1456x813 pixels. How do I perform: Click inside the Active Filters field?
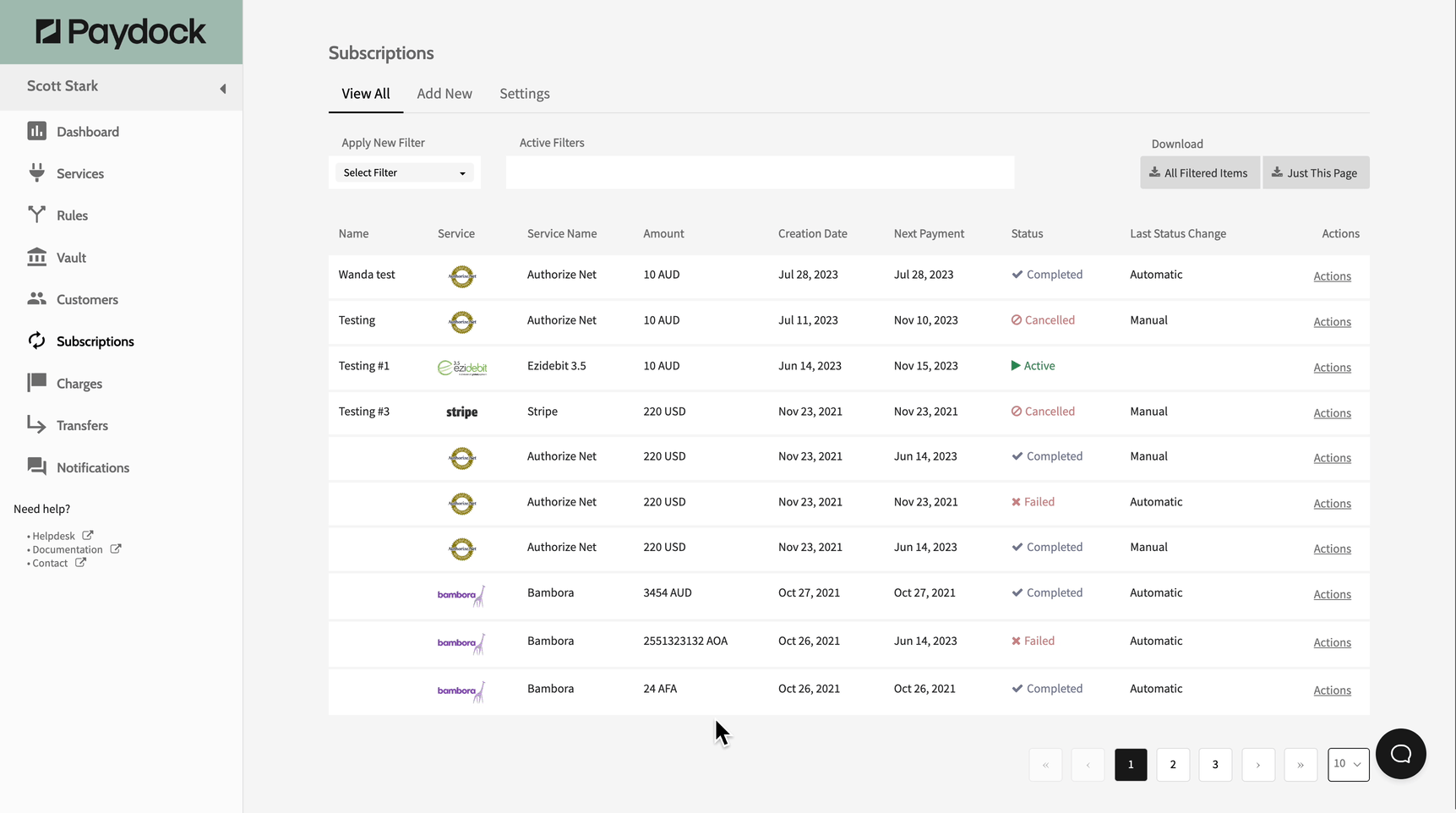759,172
